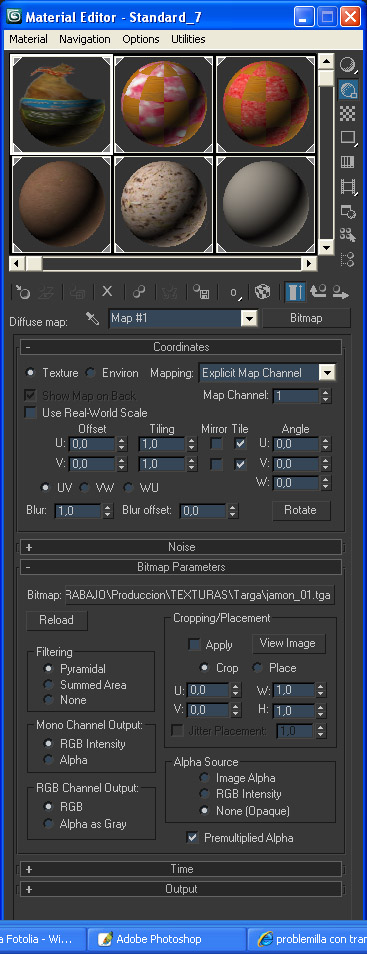Click the Make Unique icon
Image resolution: width=367 pixels, height=954 pixels.
coord(139,292)
